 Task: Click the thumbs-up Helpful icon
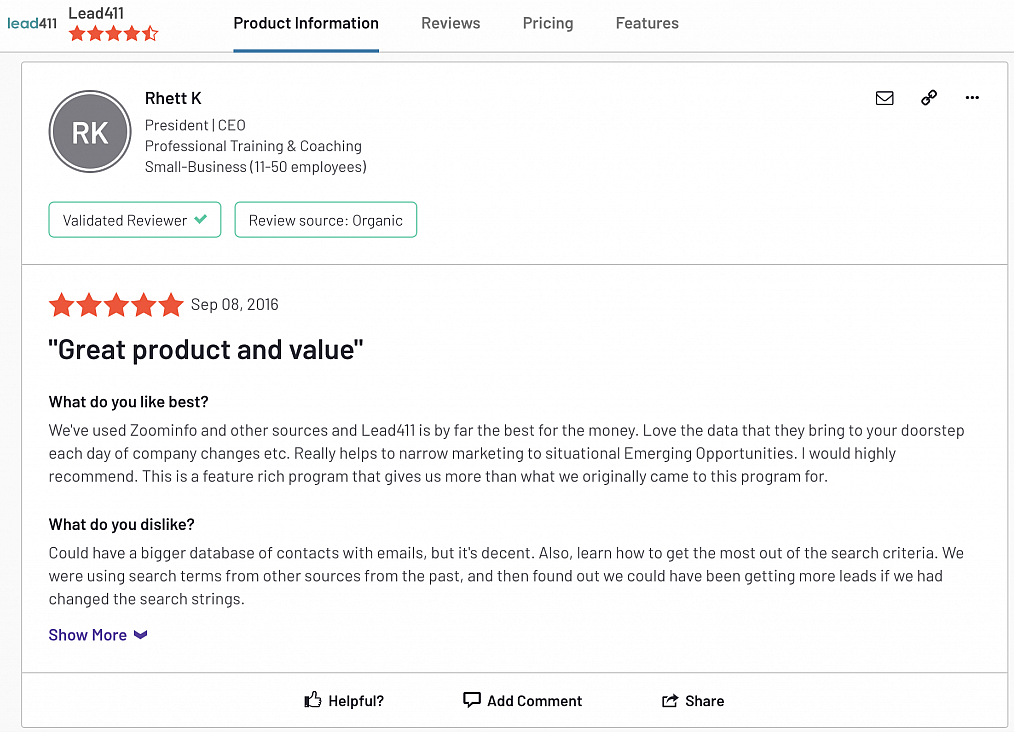coord(313,700)
